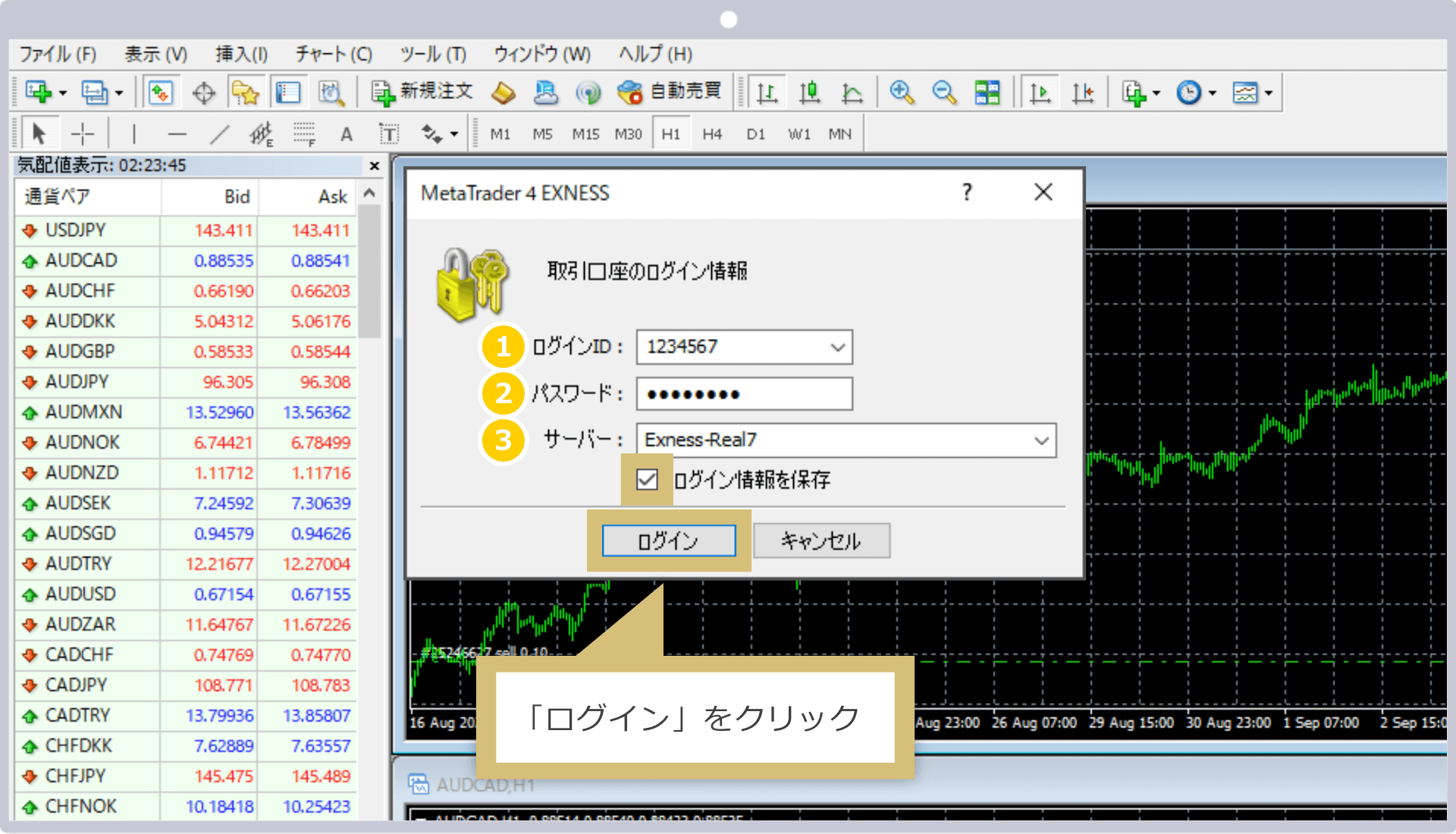Open the MetaQuotes Language Editor icon

point(503,92)
